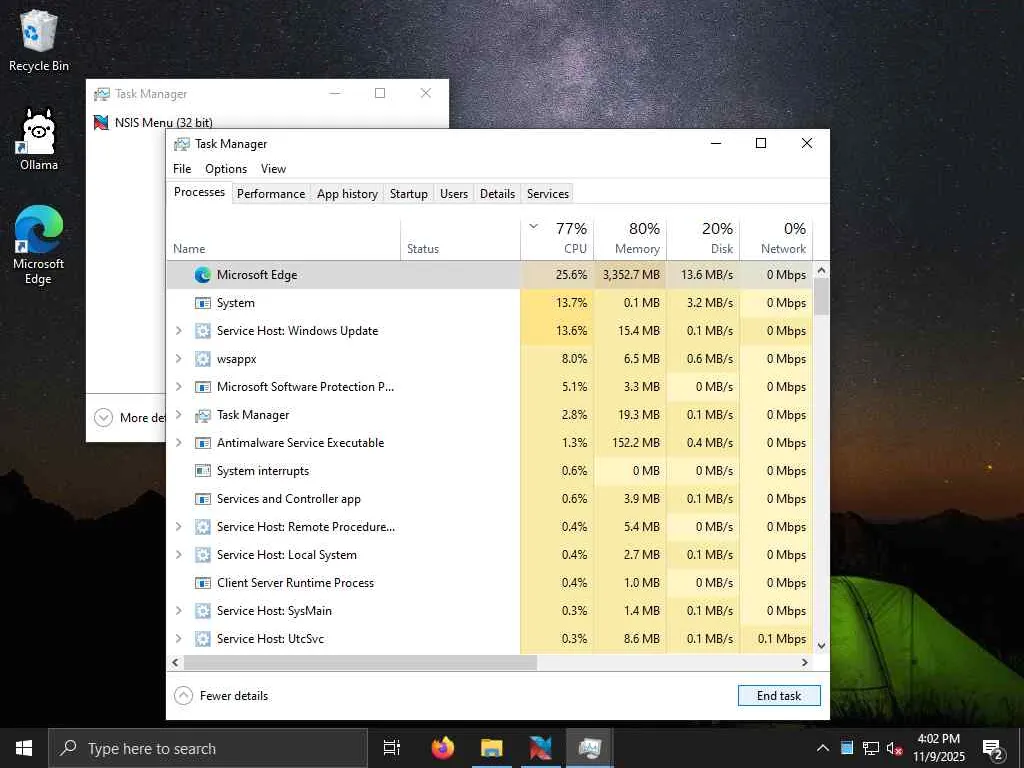Screen dimensions: 1024x768
Task: Click the Microsoft Software Protection process icon
Action: tap(202, 387)
